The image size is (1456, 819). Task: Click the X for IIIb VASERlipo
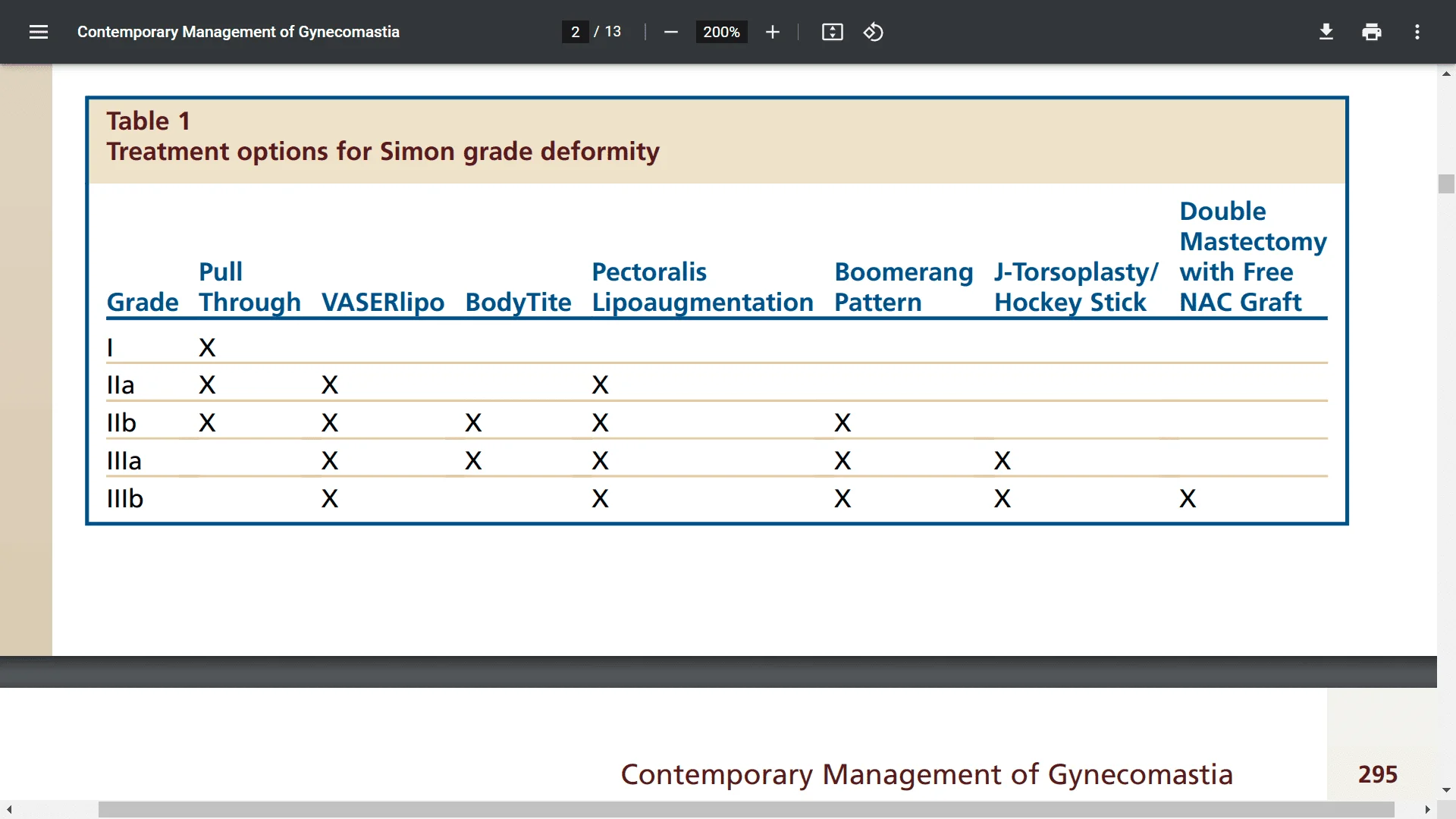coord(329,499)
